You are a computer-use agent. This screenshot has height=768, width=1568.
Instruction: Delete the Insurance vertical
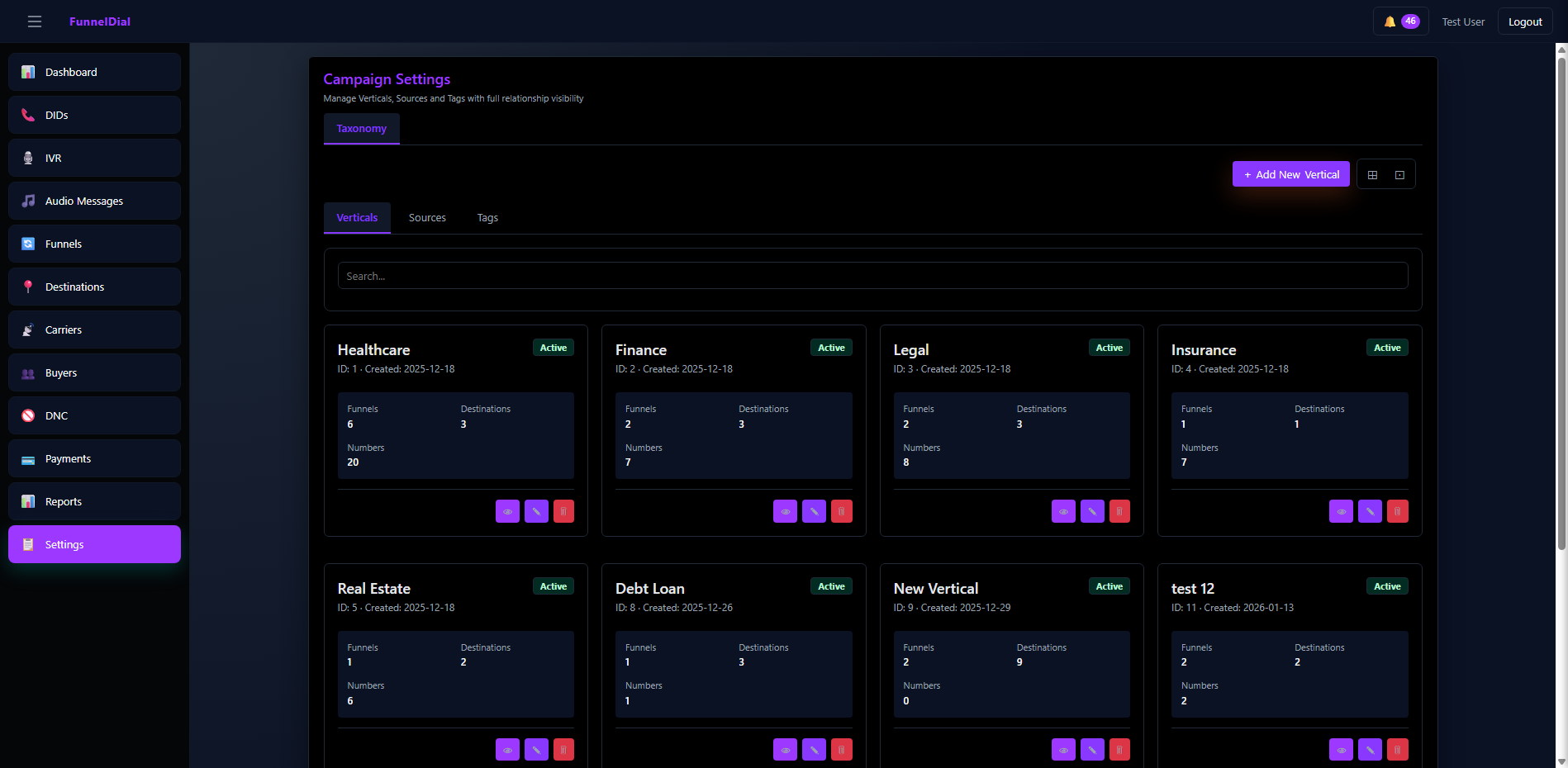pyautogui.click(x=1397, y=512)
